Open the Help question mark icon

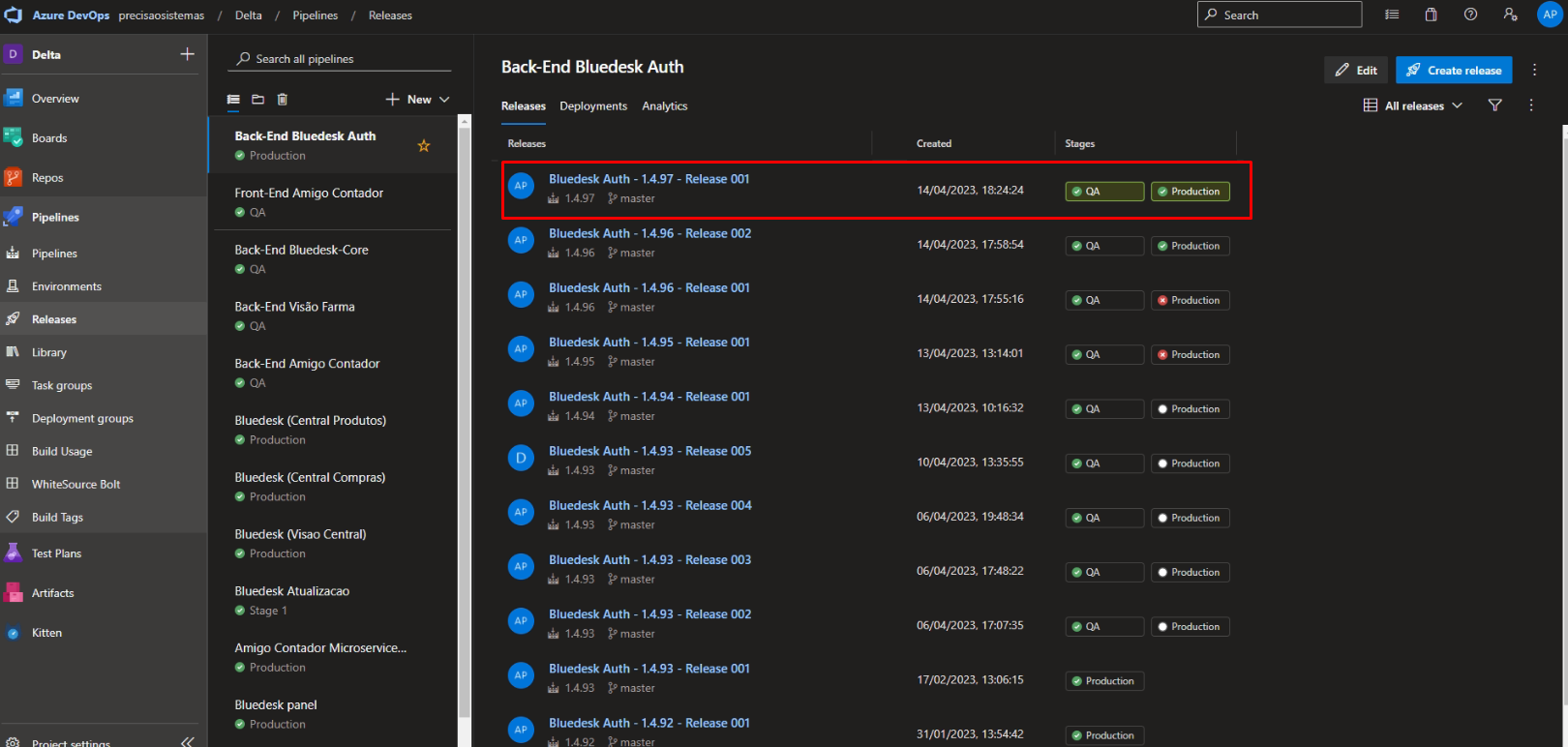[1470, 15]
